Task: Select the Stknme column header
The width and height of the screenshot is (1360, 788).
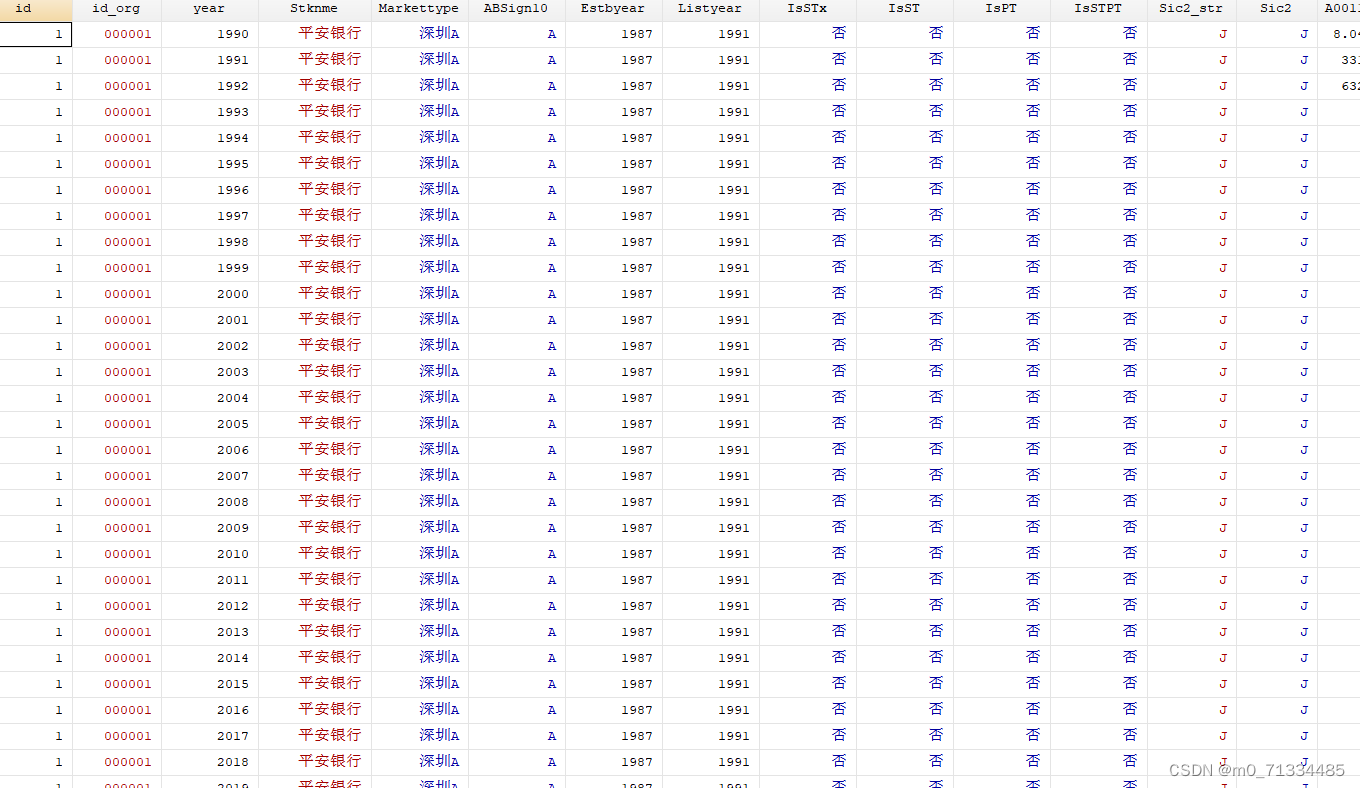Action: point(314,8)
